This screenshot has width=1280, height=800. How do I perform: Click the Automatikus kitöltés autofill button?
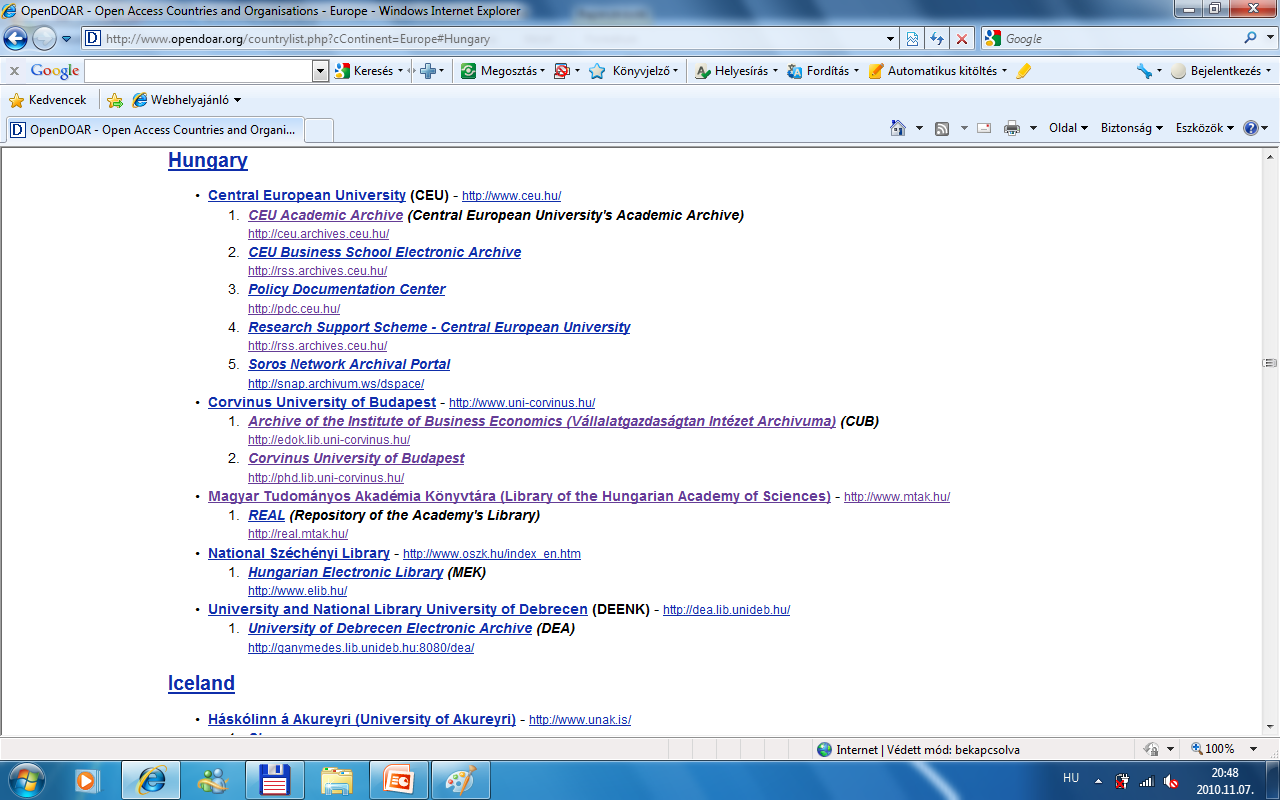tap(935, 71)
